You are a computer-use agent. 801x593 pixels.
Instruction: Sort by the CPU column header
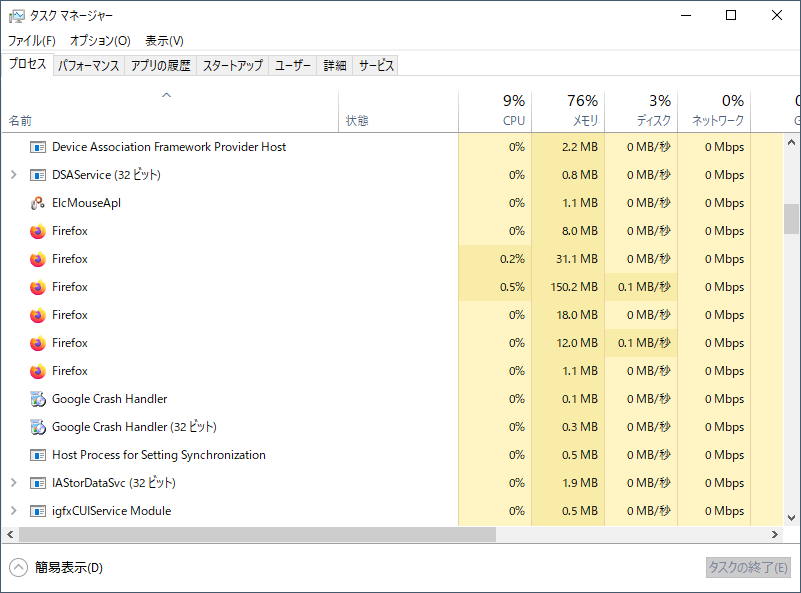coord(495,111)
